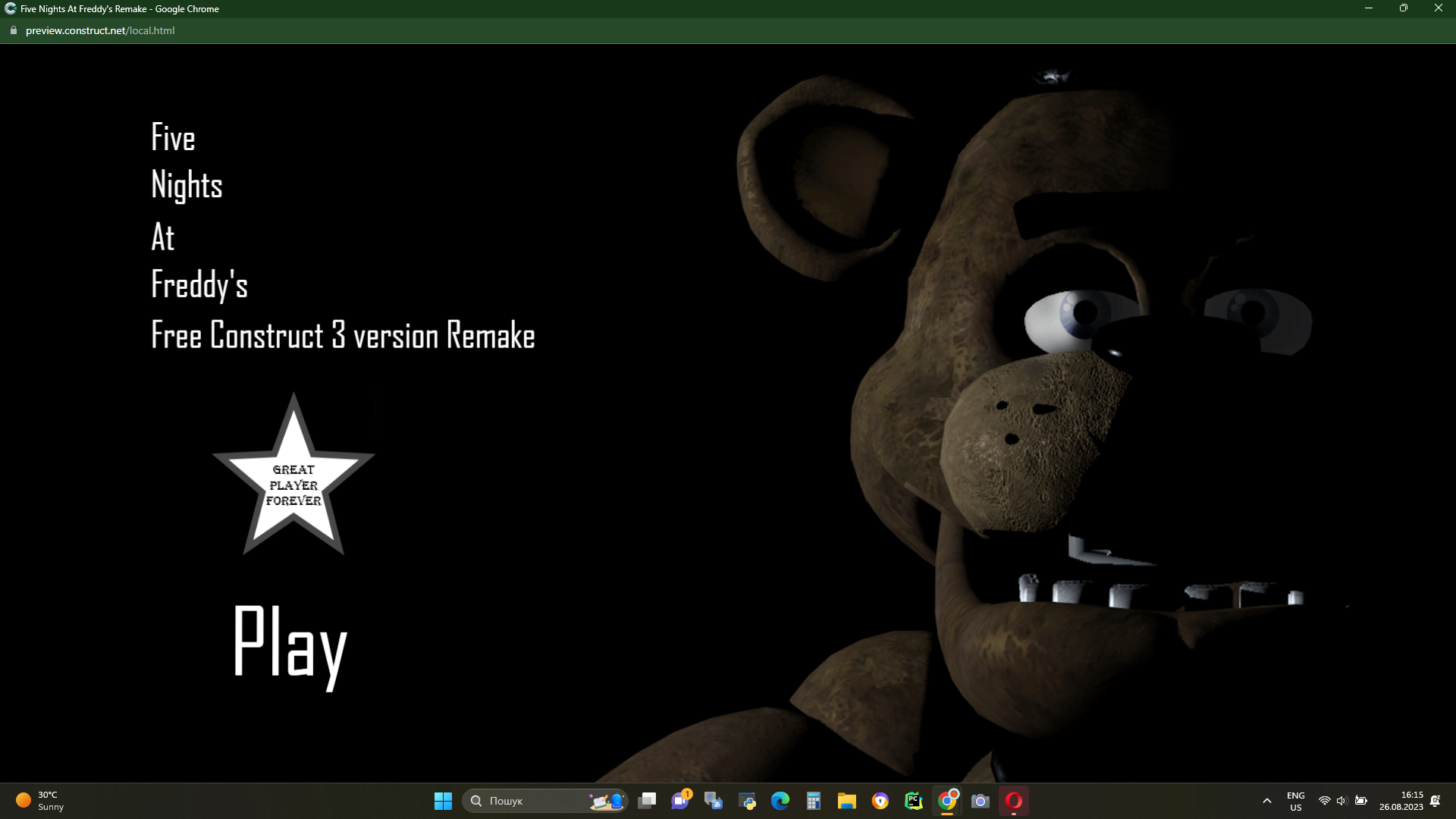Open the clock and calendar flyout
Viewport: 1456px width, 819px height.
coord(1401,801)
